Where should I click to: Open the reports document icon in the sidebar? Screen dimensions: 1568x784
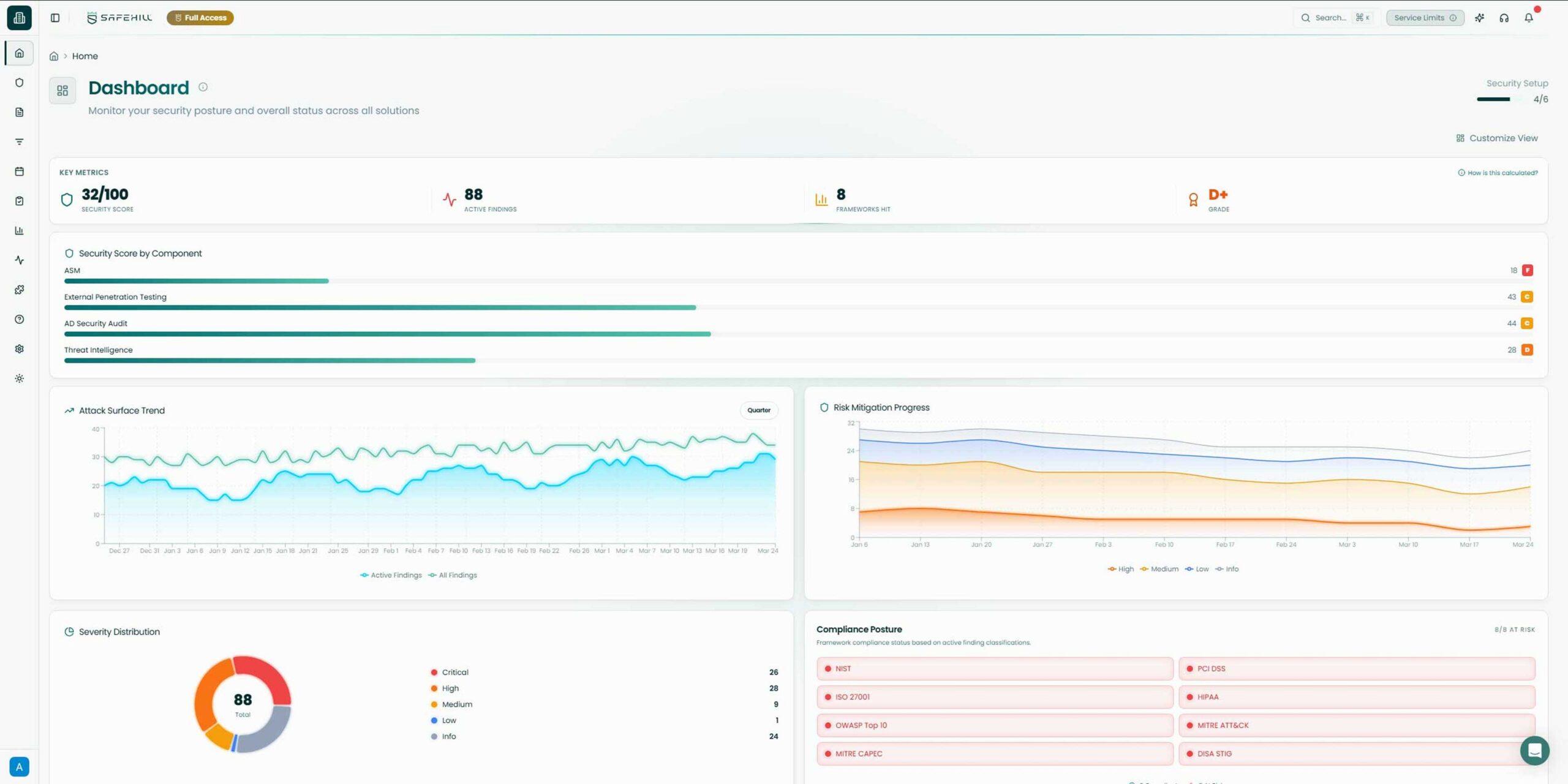19,111
